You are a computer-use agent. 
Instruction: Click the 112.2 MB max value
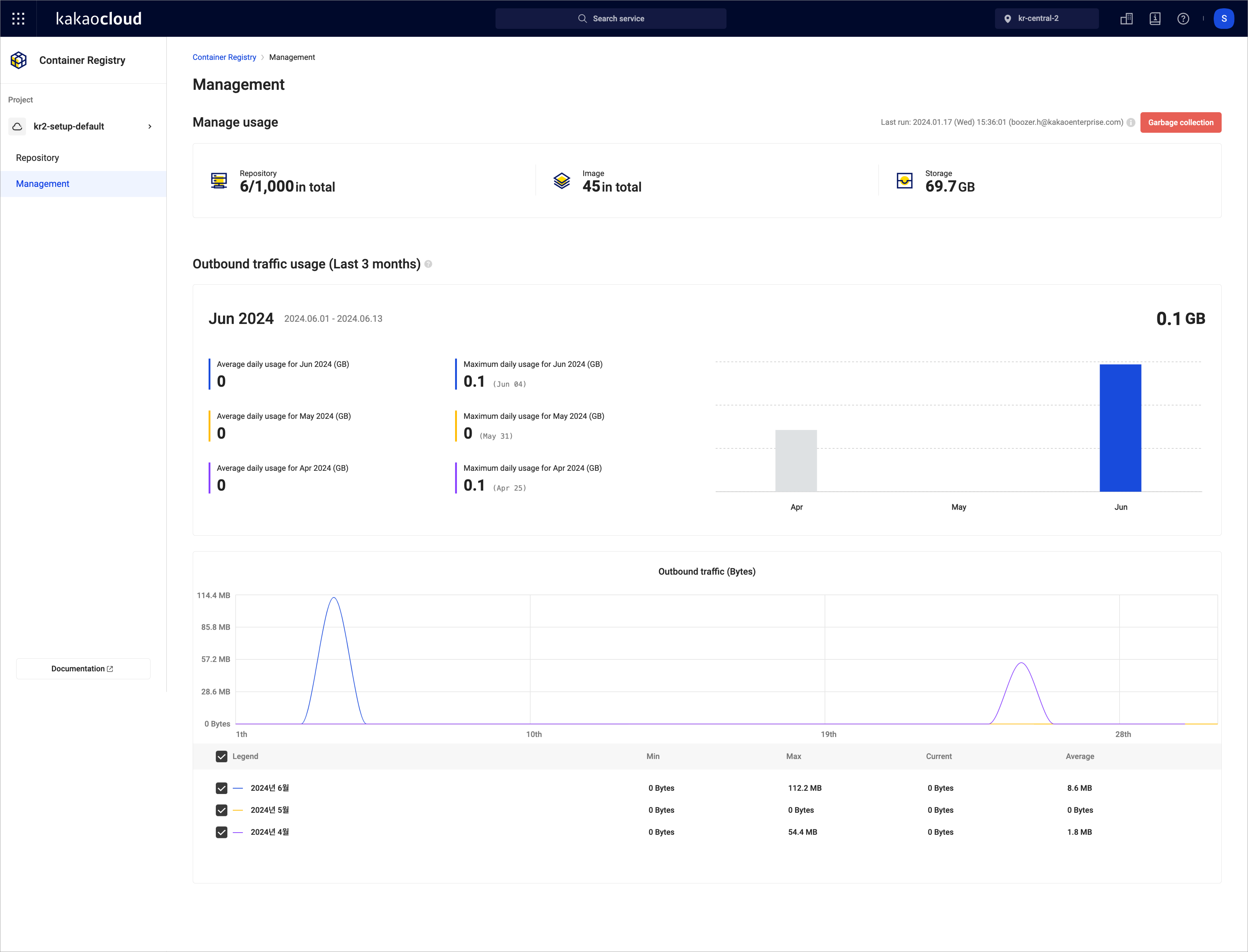pyautogui.click(x=805, y=788)
